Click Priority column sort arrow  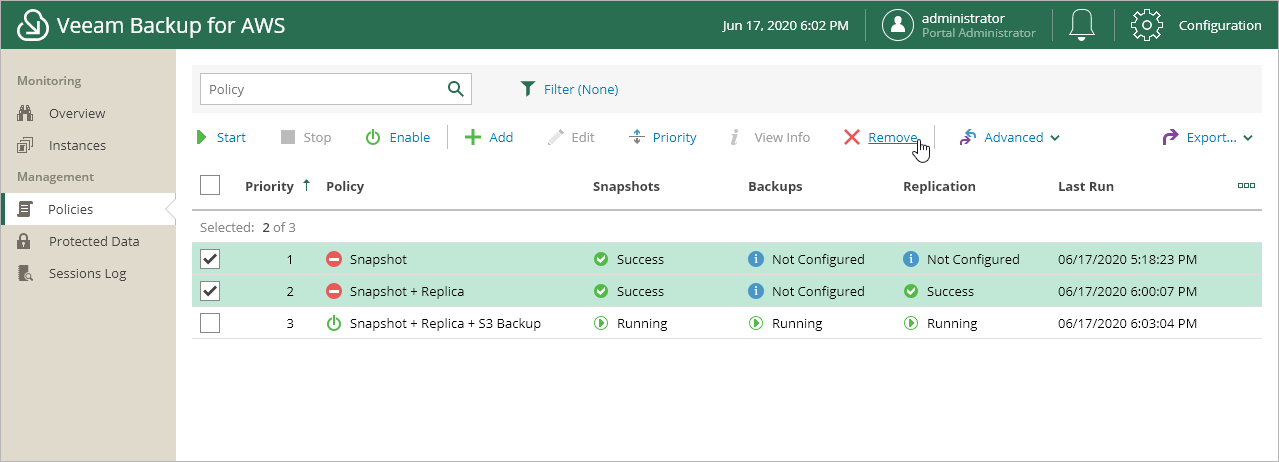(x=306, y=185)
